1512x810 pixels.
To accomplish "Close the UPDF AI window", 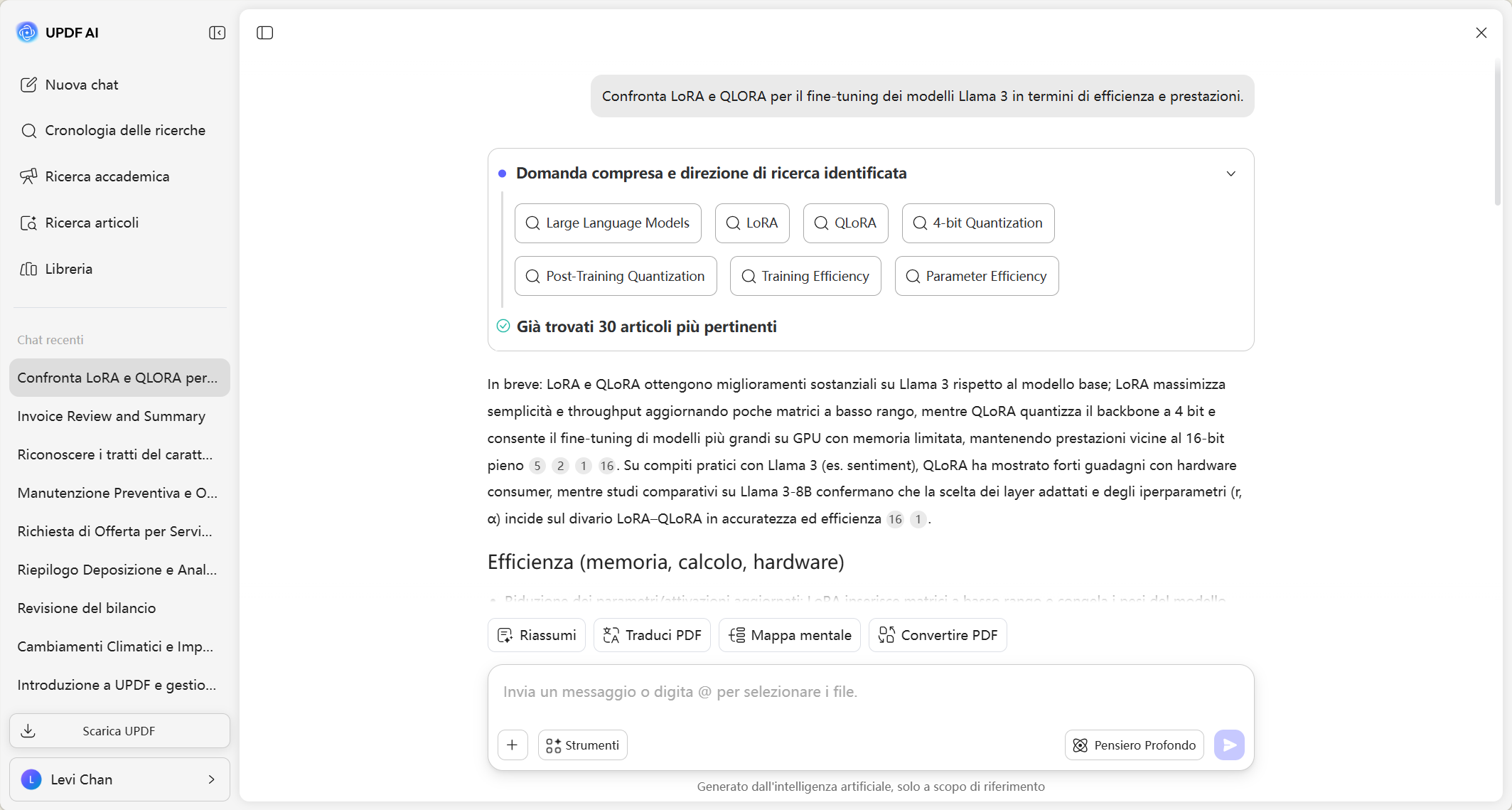I will tap(1481, 33).
